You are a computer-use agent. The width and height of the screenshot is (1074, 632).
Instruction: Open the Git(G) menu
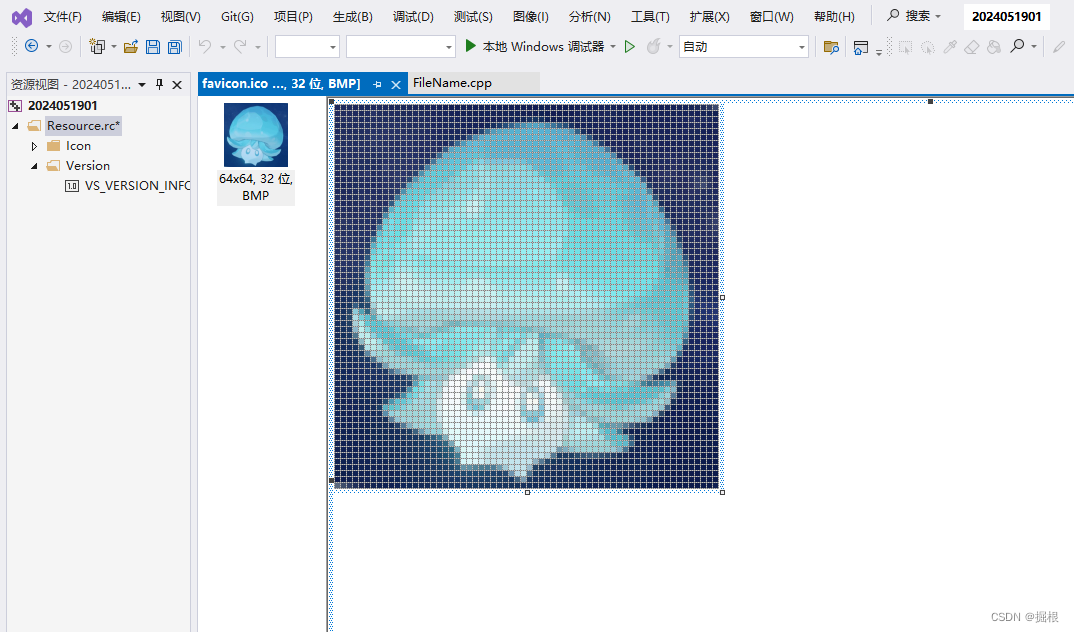coord(237,16)
